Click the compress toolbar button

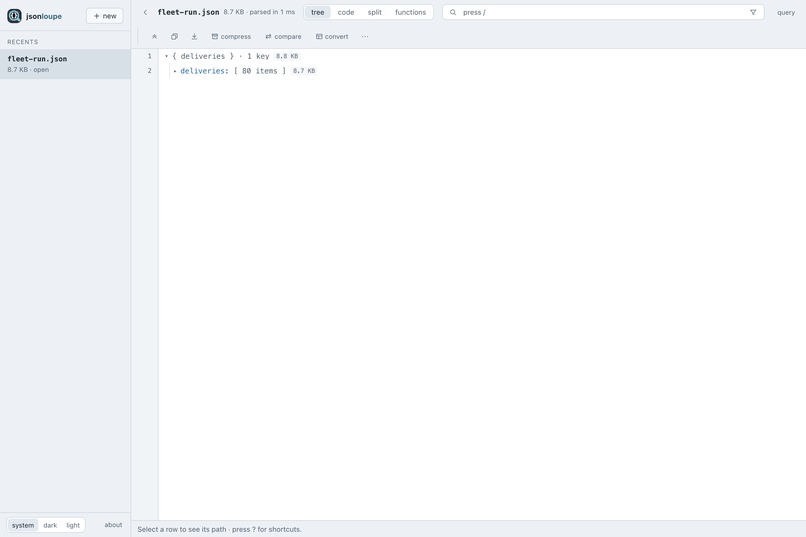231,36
